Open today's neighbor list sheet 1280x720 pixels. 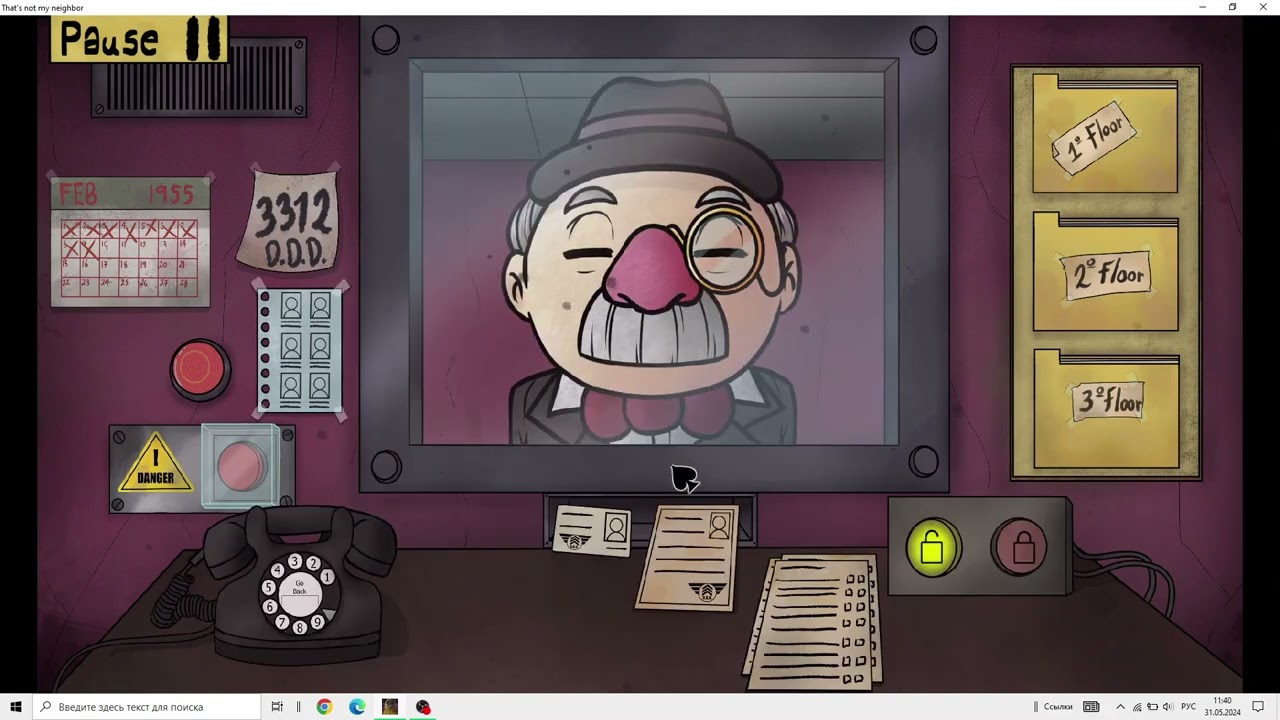tap(300, 350)
